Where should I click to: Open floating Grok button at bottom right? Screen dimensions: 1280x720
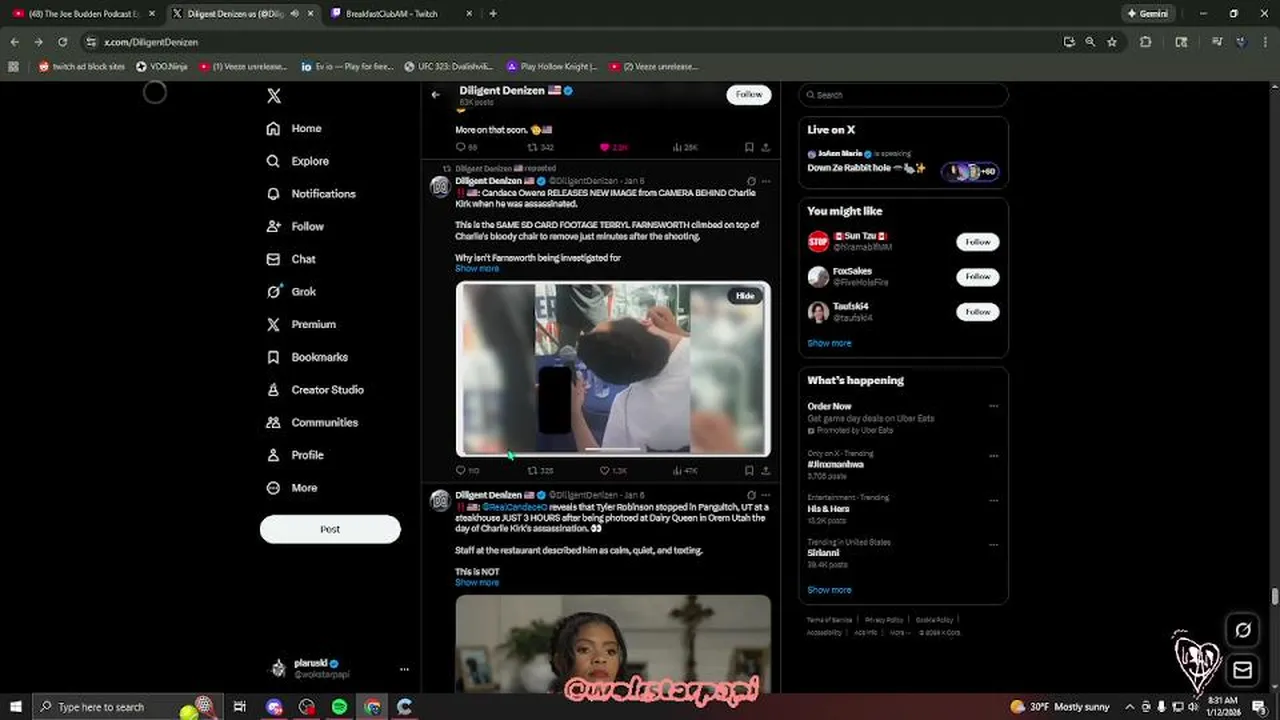[1243, 630]
